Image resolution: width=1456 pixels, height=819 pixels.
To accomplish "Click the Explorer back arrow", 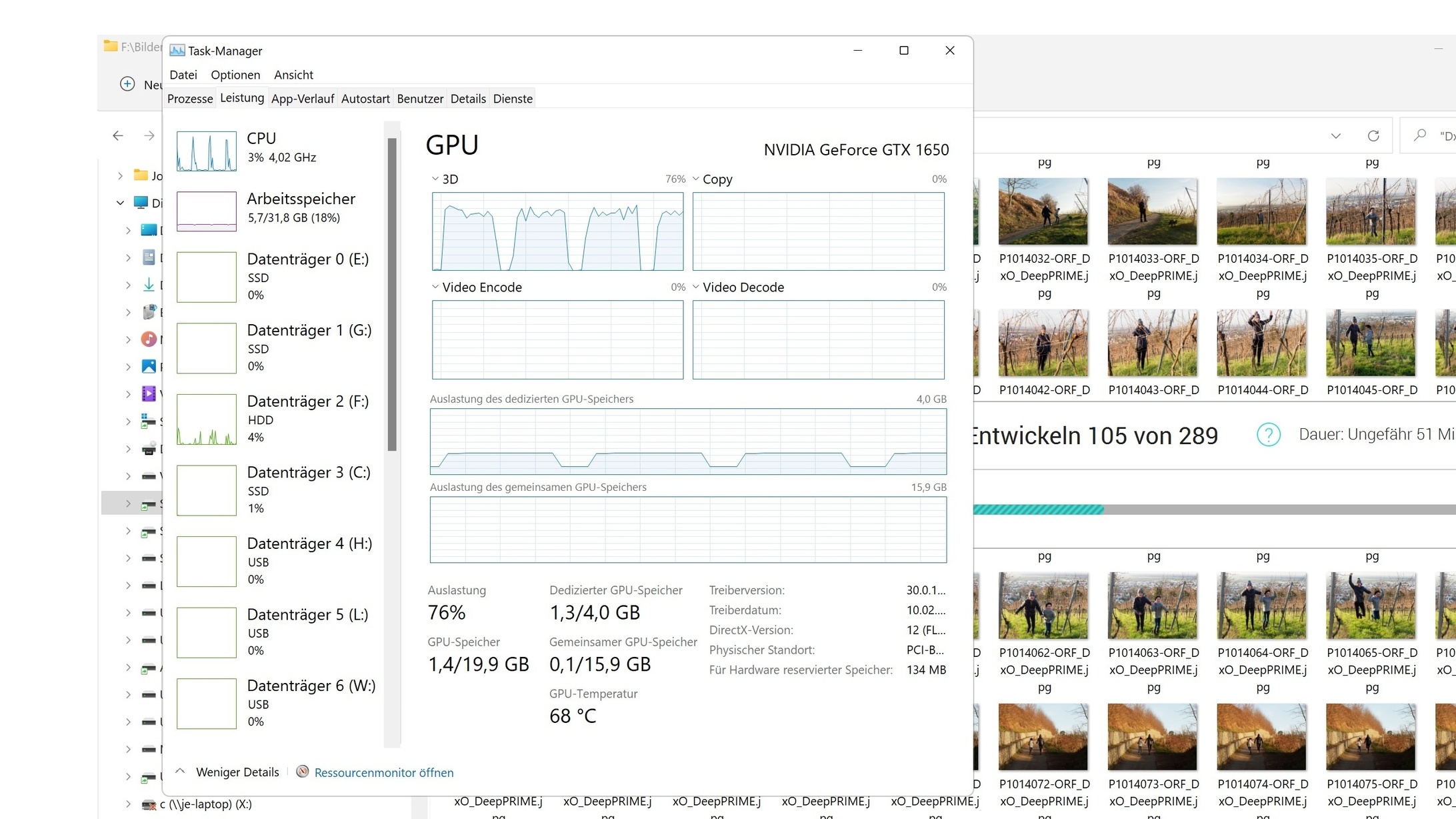I will click(x=118, y=136).
